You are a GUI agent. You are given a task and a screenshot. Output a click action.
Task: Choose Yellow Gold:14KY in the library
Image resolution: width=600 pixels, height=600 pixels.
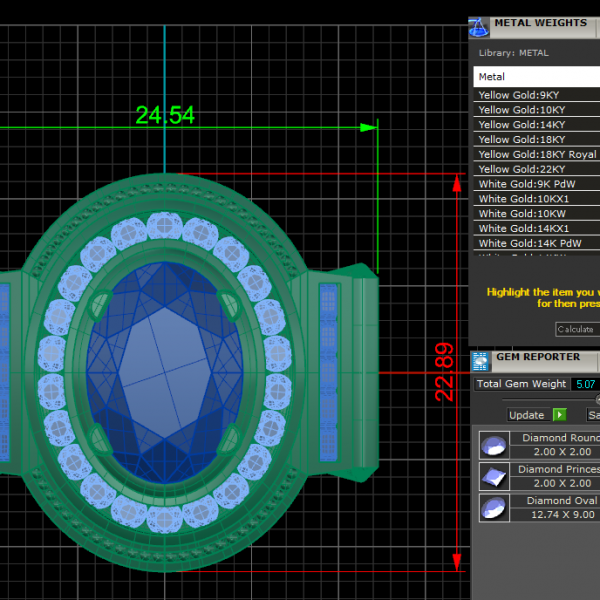pos(521,125)
